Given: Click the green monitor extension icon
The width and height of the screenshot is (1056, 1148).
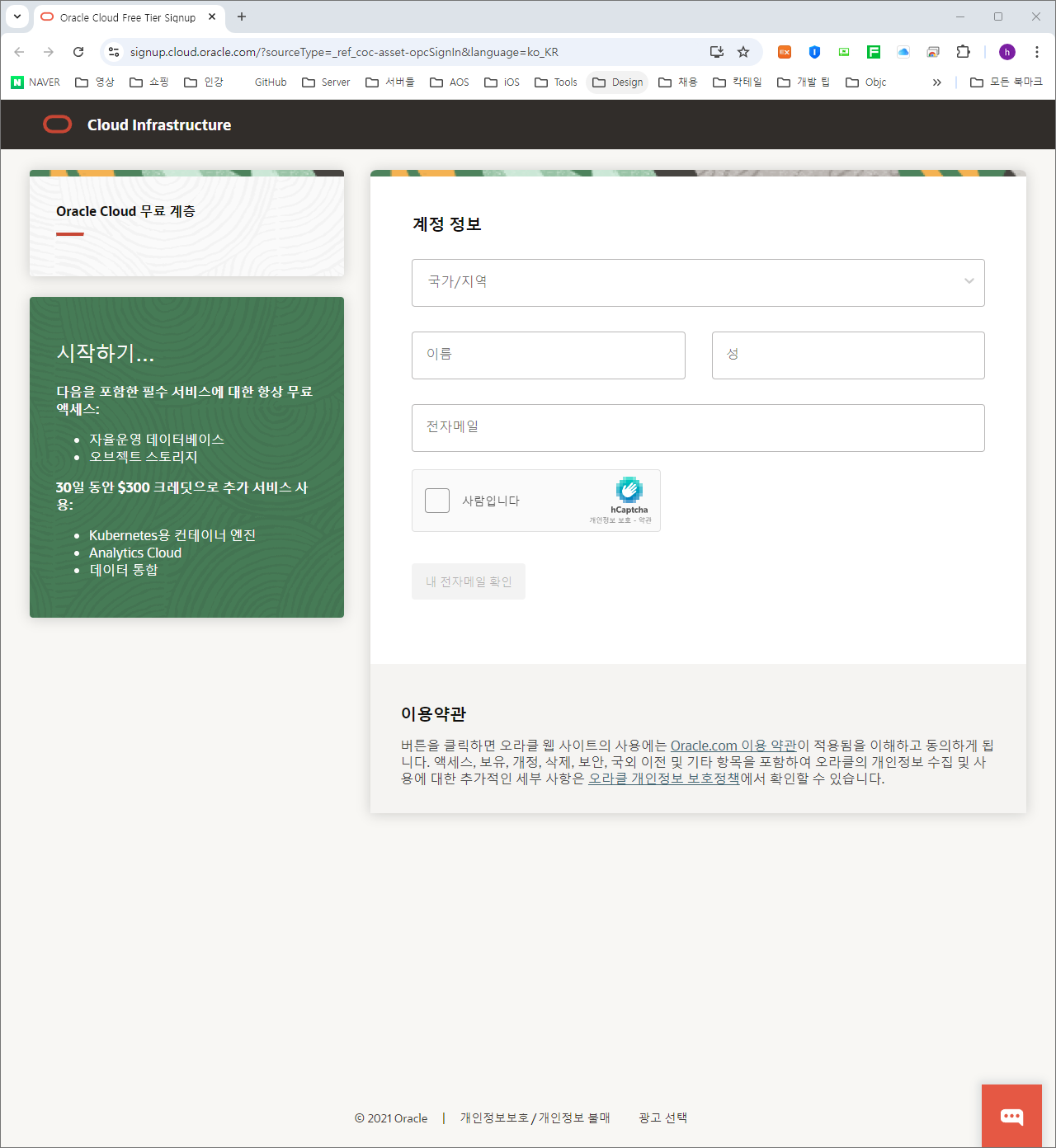Looking at the screenshot, I should (844, 52).
